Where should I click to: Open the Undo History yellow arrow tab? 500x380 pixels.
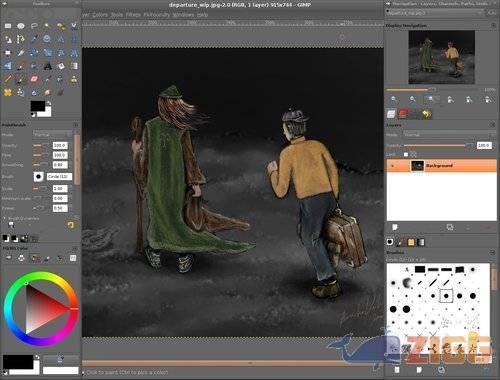click(x=426, y=114)
